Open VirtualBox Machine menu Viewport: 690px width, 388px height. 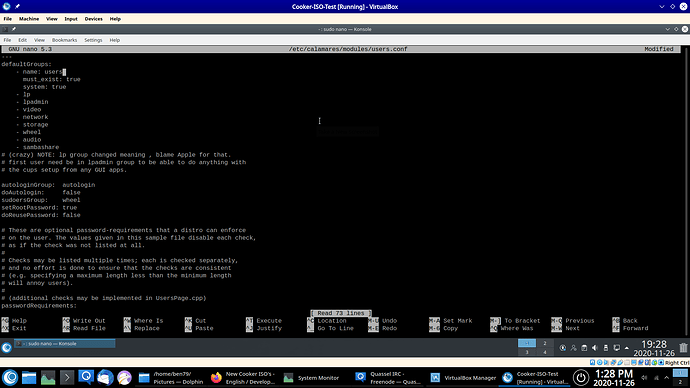(x=29, y=19)
